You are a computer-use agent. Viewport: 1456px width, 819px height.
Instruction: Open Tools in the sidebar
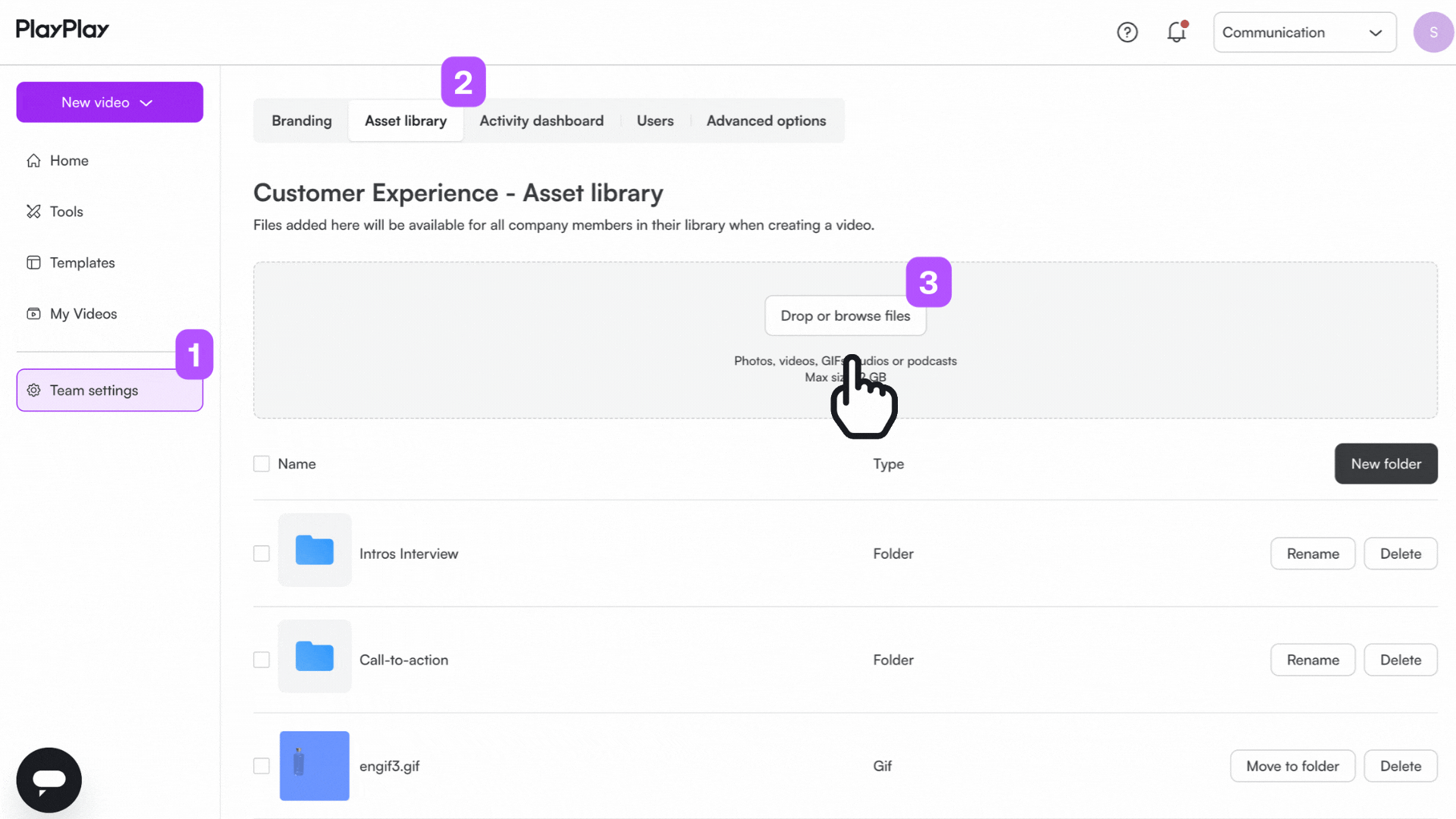tap(66, 212)
